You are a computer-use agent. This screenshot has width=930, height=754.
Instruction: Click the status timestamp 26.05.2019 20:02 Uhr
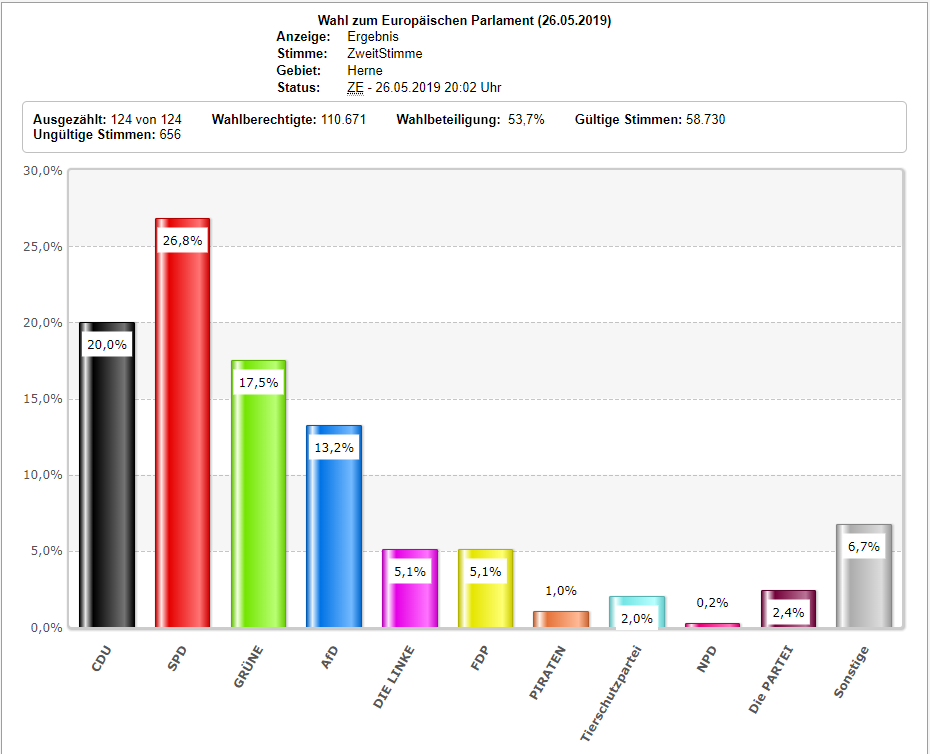coord(438,88)
